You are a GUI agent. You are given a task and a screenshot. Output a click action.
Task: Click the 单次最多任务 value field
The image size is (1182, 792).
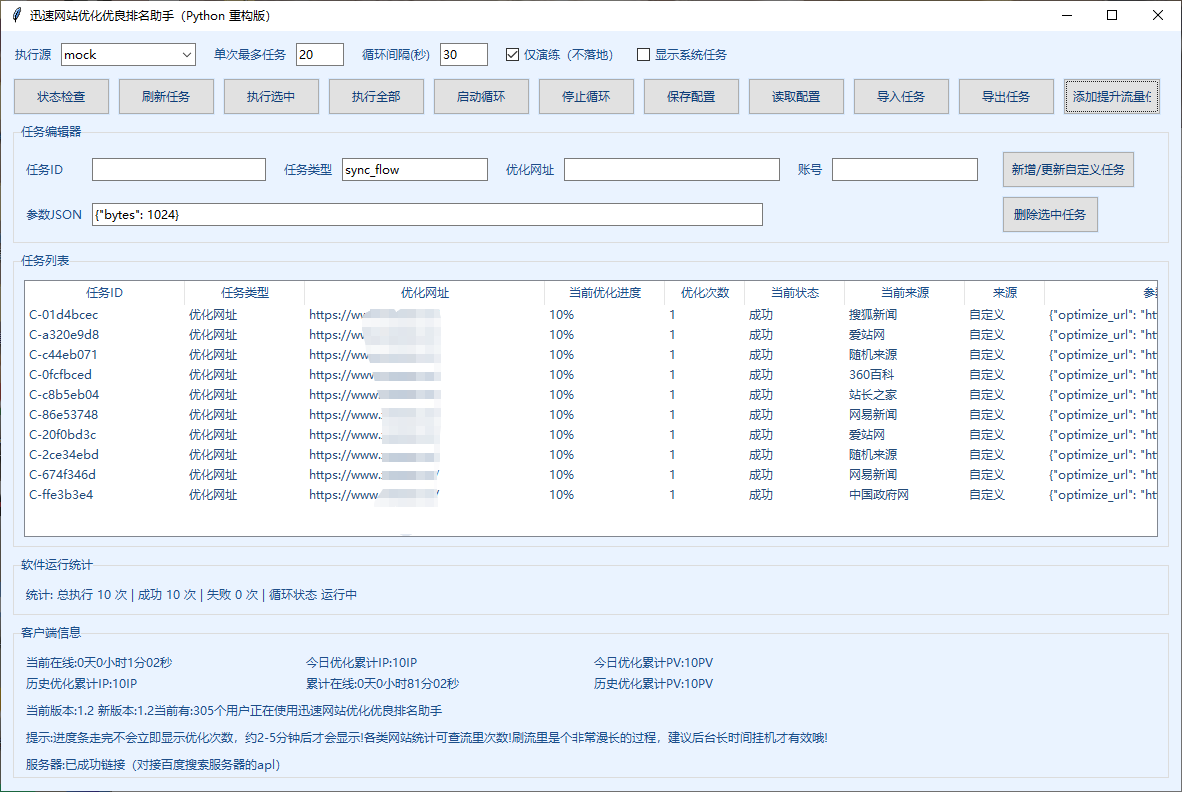point(320,55)
